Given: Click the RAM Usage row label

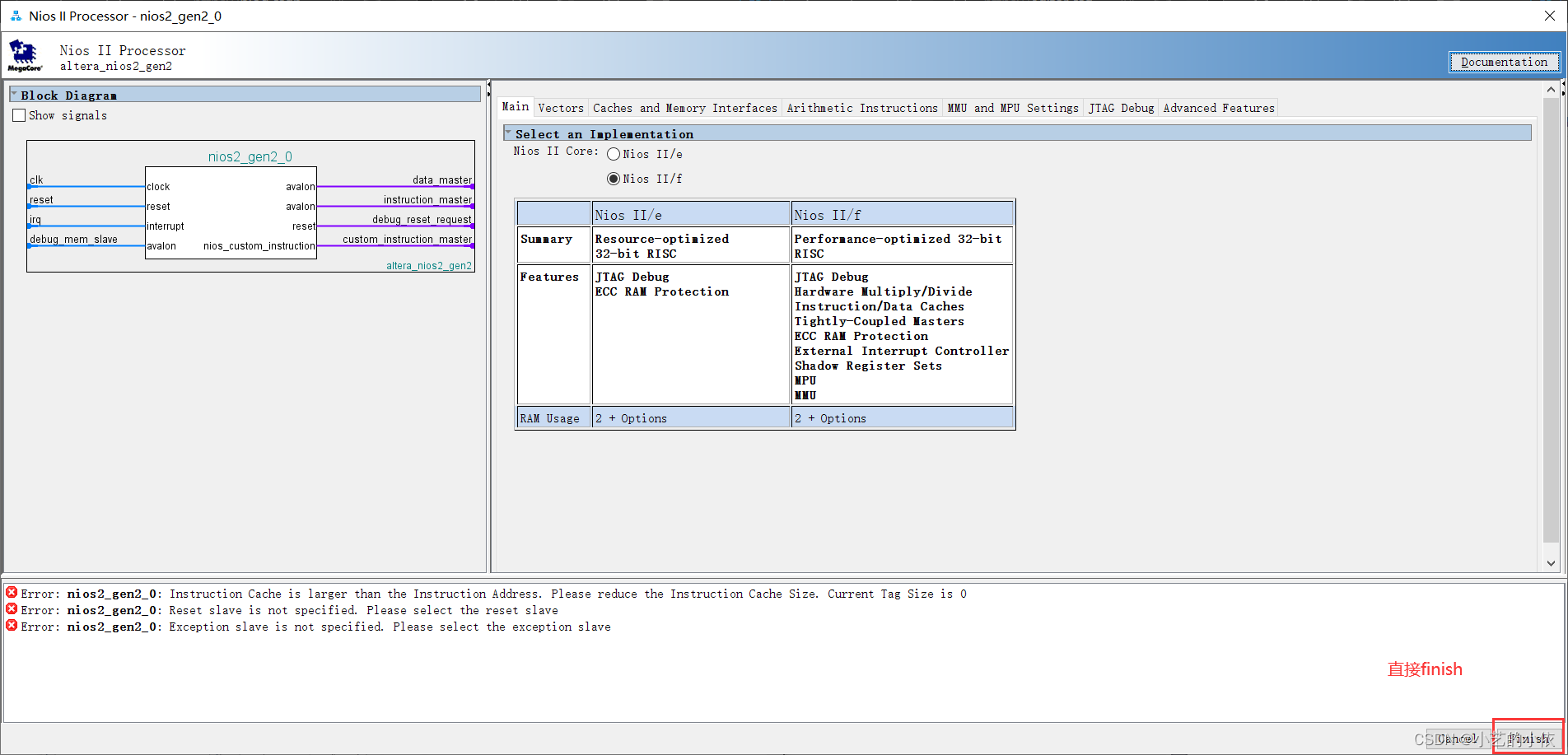Looking at the screenshot, I should (x=549, y=418).
